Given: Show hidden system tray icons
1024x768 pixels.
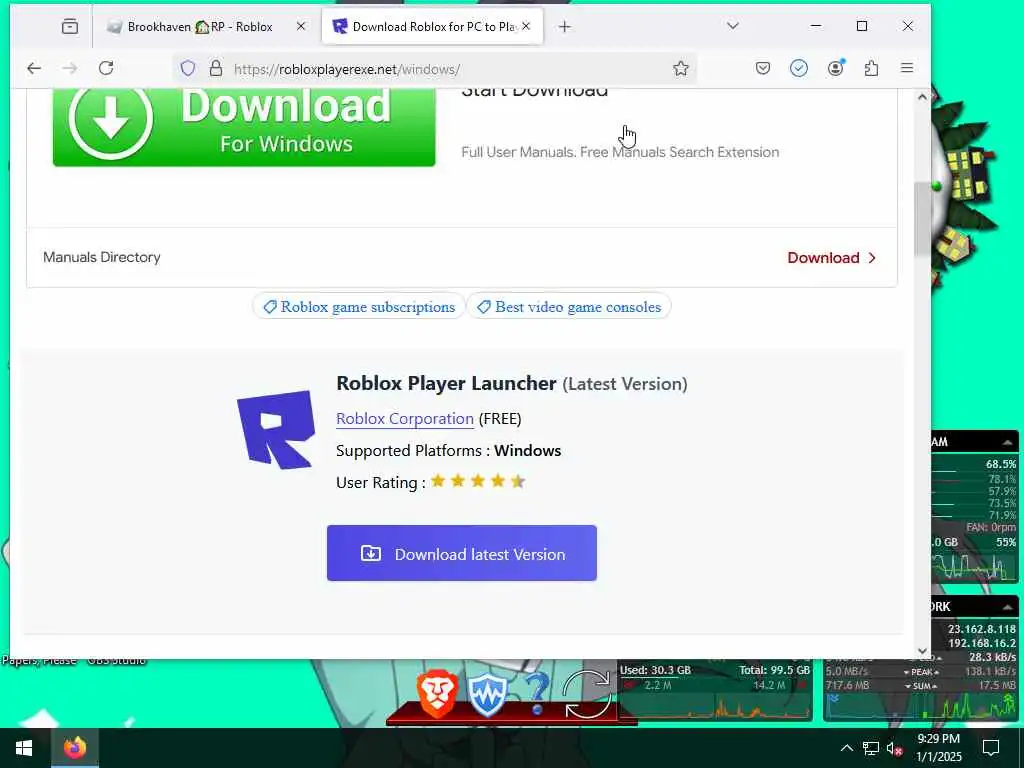Looking at the screenshot, I should coord(846,748).
